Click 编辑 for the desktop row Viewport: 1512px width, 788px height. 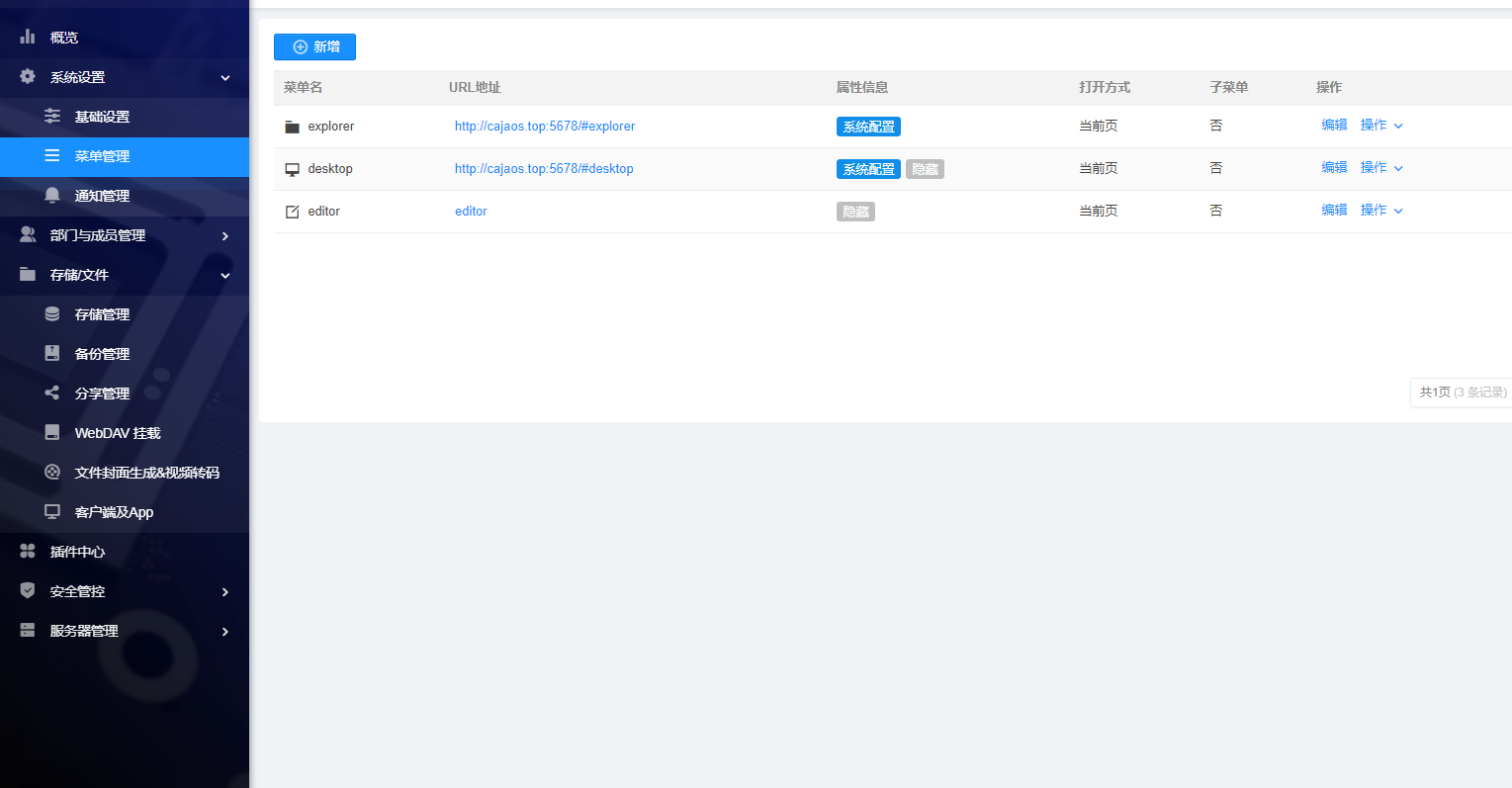point(1334,168)
